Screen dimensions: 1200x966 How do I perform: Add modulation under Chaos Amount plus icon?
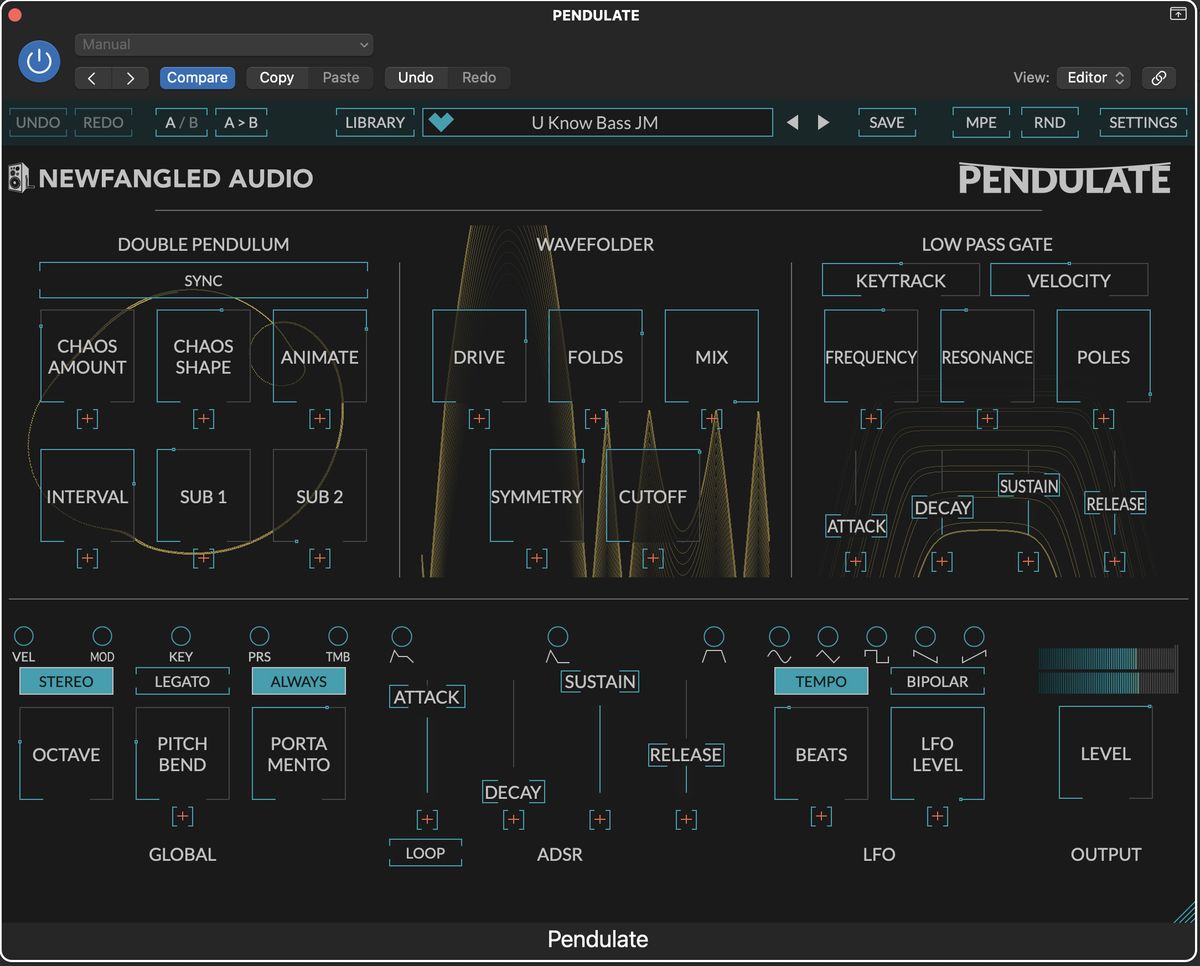pos(87,419)
